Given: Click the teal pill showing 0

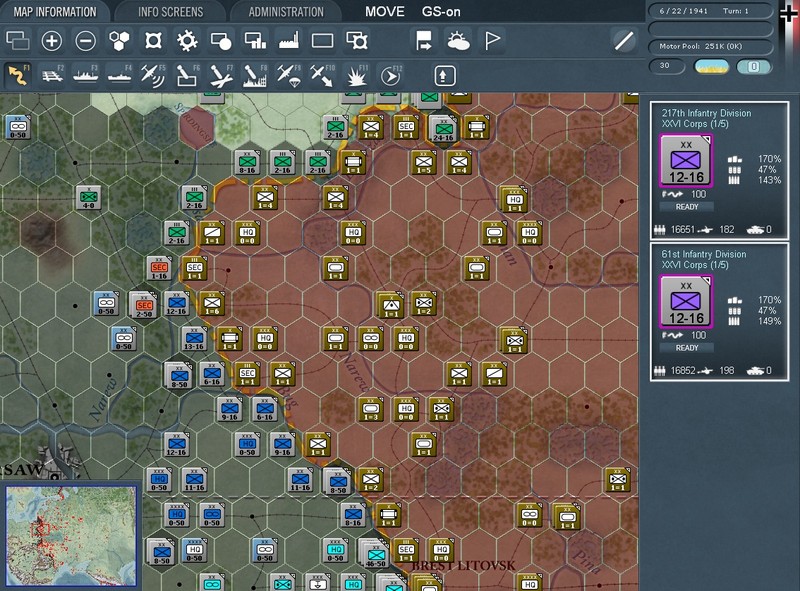Looking at the screenshot, I should point(754,66).
